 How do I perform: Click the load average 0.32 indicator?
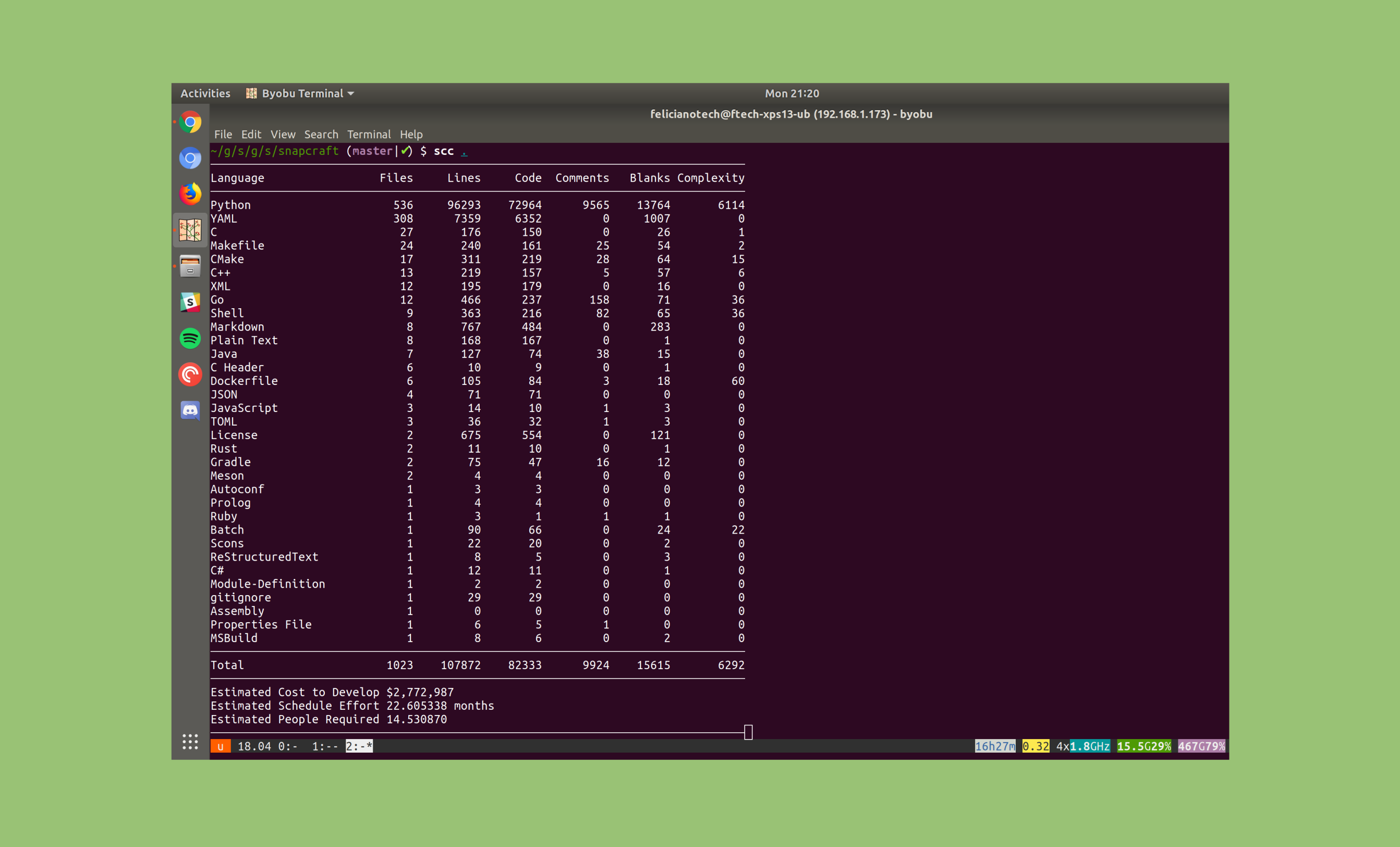click(x=1035, y=746)
